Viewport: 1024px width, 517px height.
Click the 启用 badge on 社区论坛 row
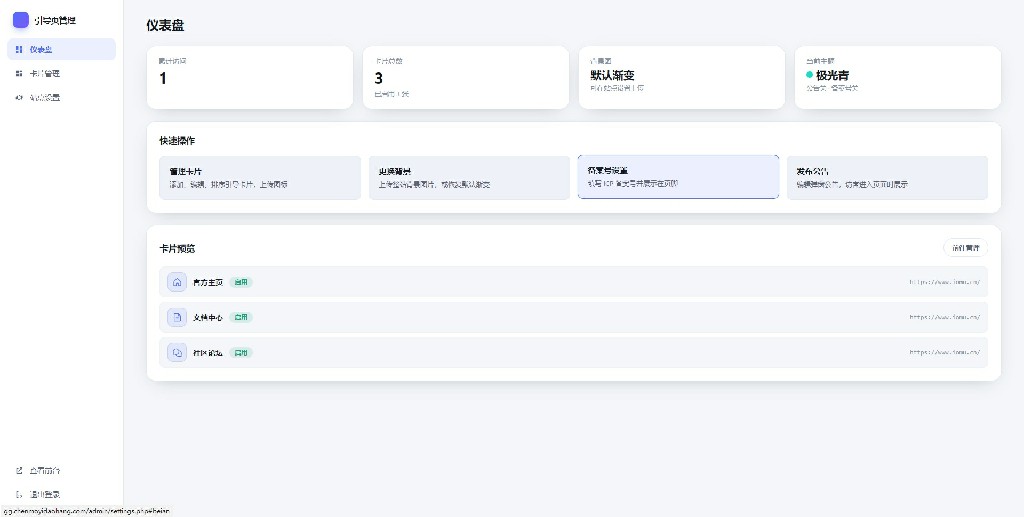241,352
